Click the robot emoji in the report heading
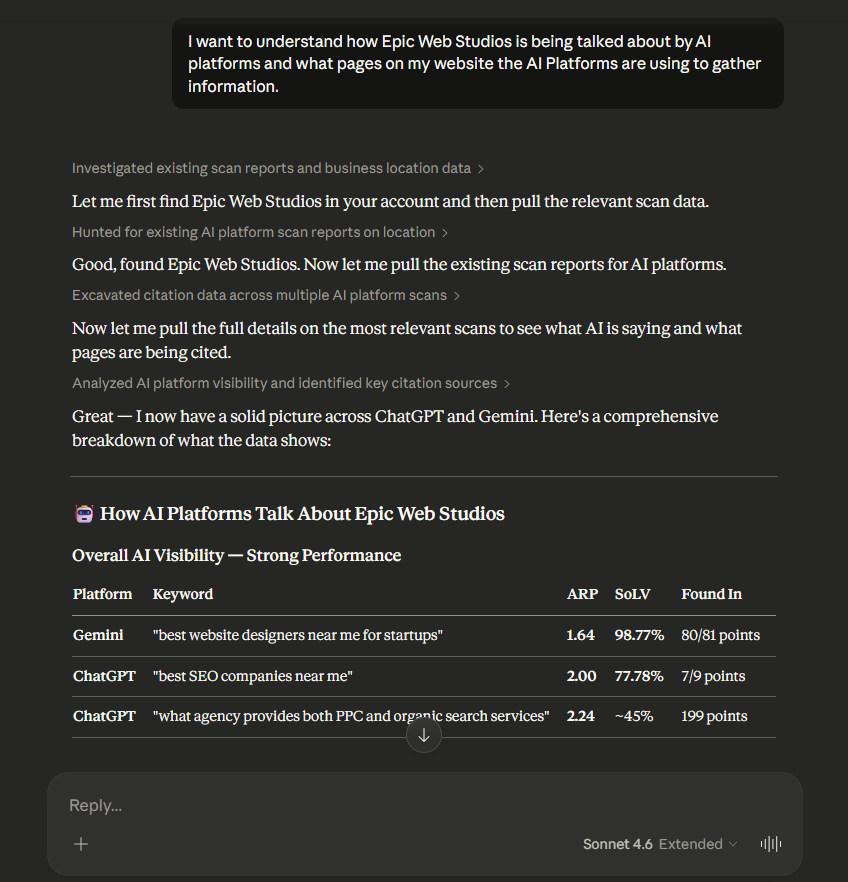The width and height of the screenshot is (848, 882). [x=83, y=513]
